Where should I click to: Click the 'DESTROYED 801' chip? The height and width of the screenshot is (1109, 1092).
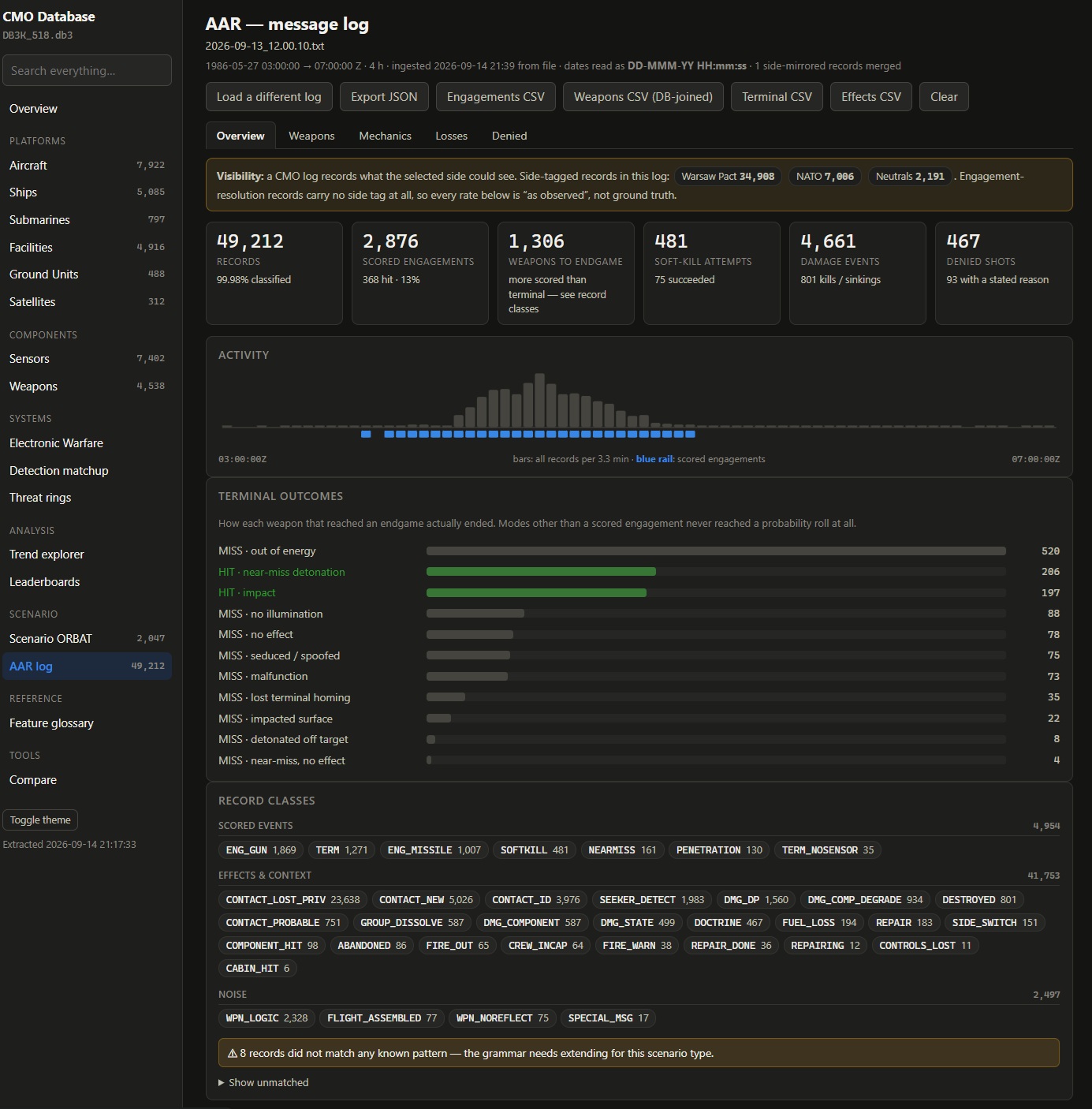(979, 899)
